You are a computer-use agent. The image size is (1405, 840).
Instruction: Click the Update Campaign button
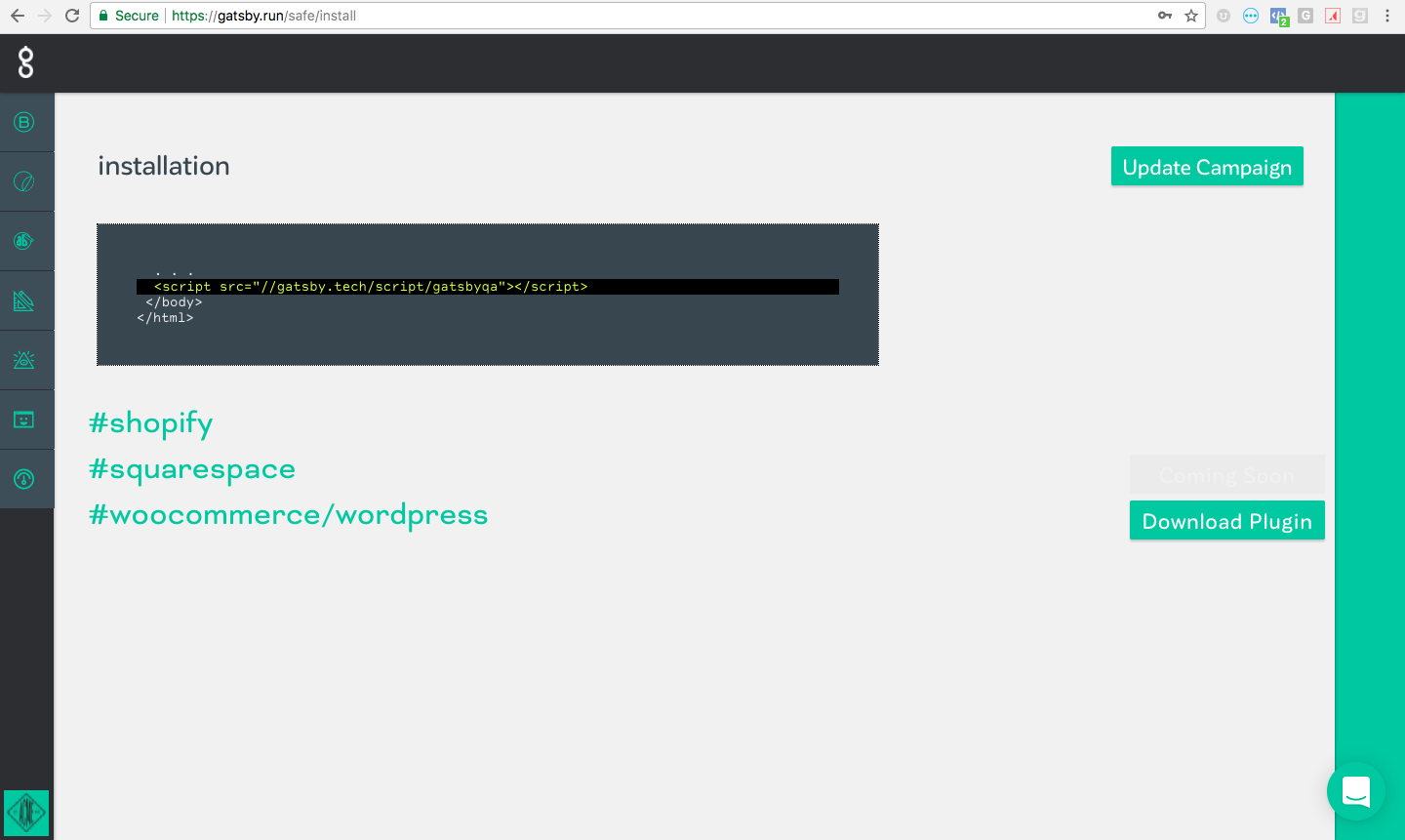tap(1207, 167)
